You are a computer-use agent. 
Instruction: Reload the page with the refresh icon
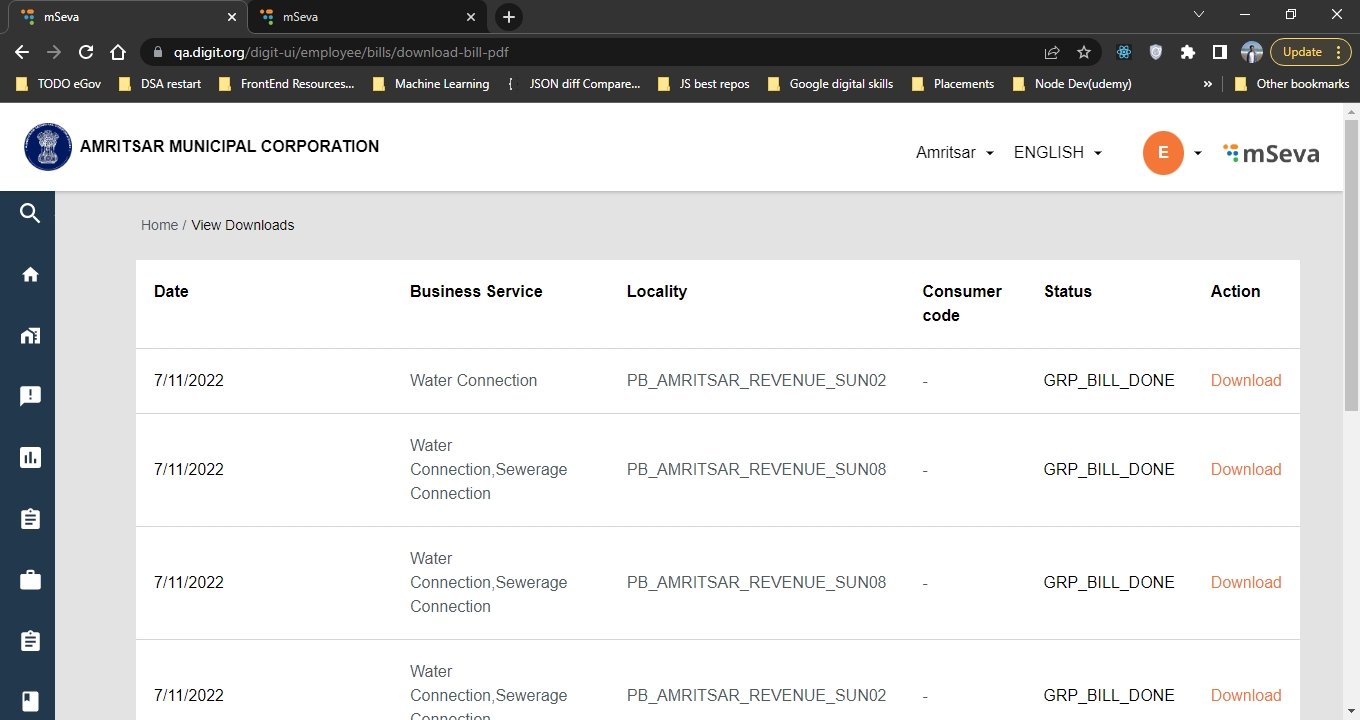point(86,52)
